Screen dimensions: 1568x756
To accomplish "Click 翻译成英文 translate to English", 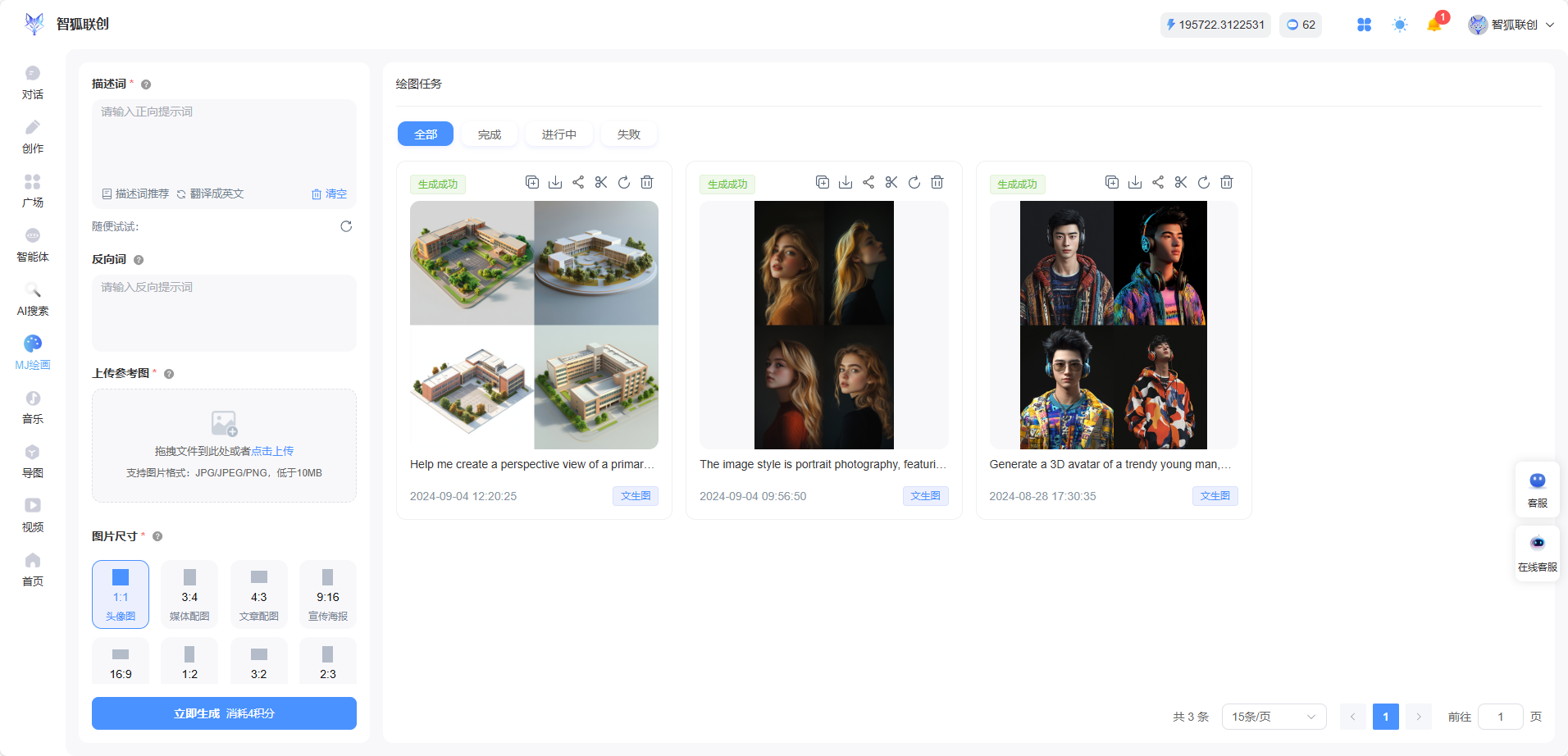I will pyautogui.click(x=211, y=194).
